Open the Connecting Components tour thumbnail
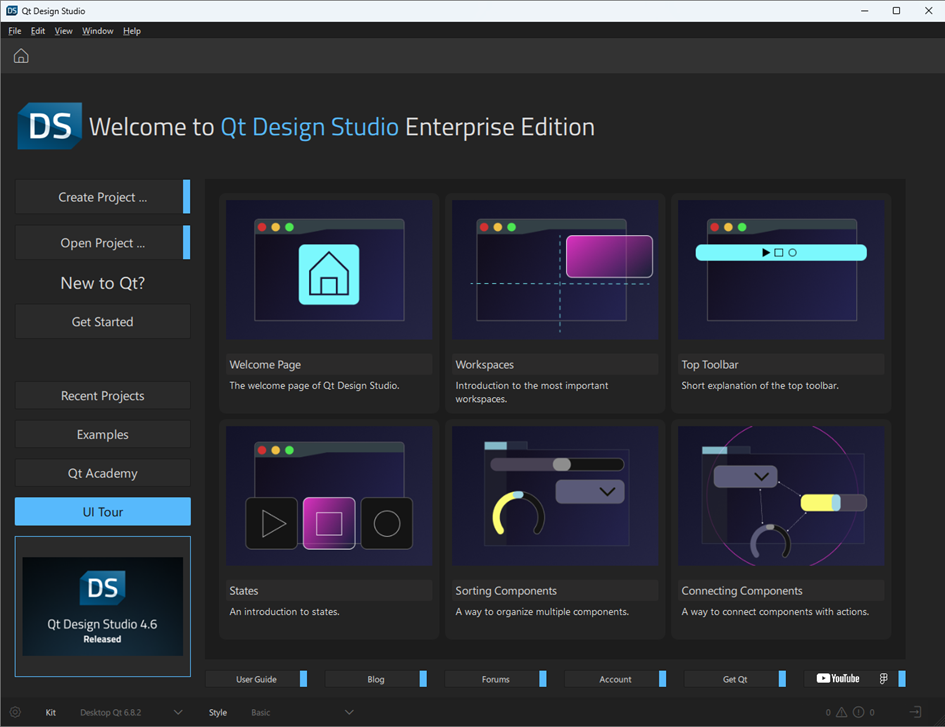Screen dimensions: 945x727 click(781, 496)
